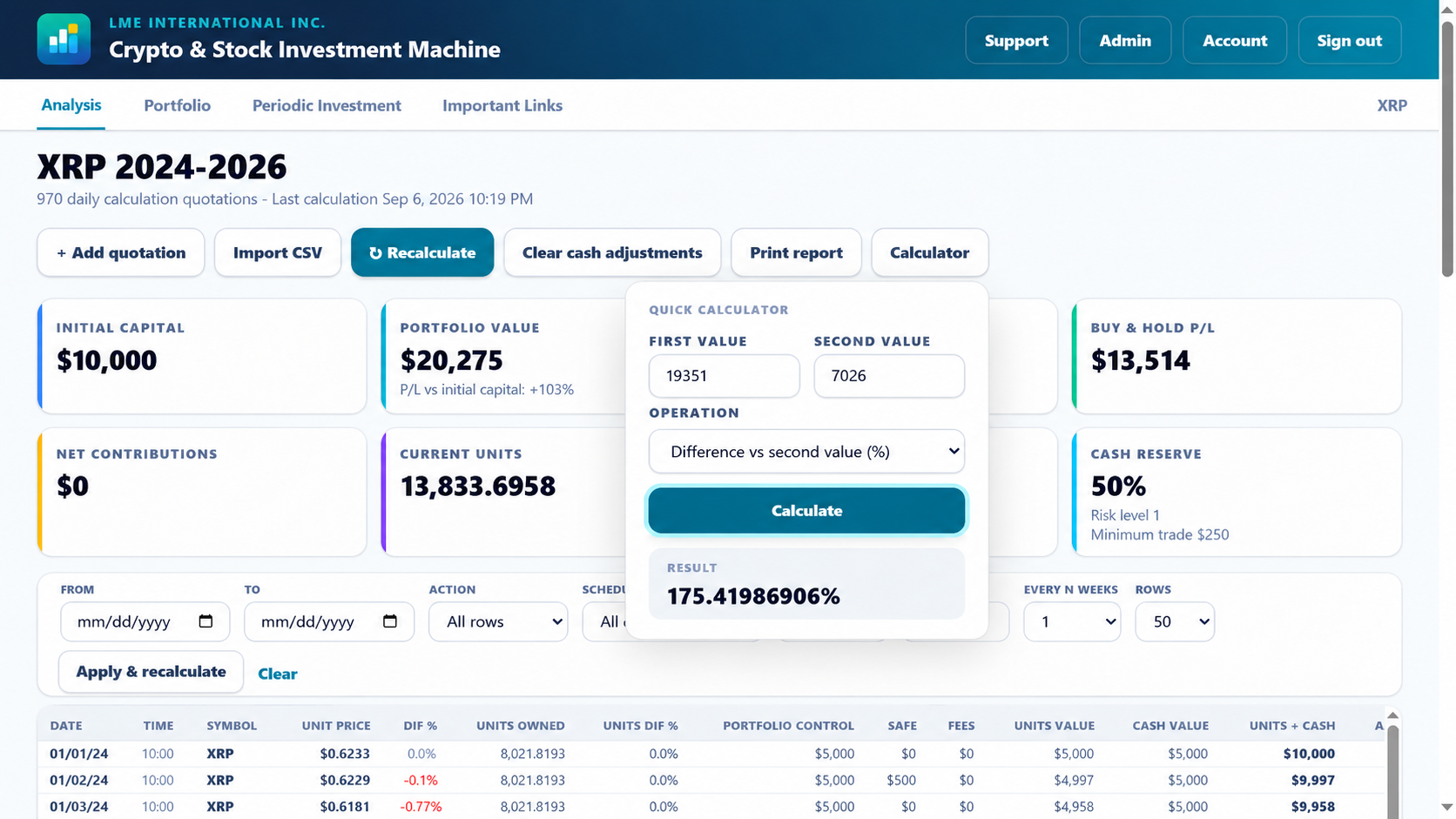Open the Rows count dropdown showing 50
The image size is (1456, 819).
pyautogui.click(x=1175, y=621)
